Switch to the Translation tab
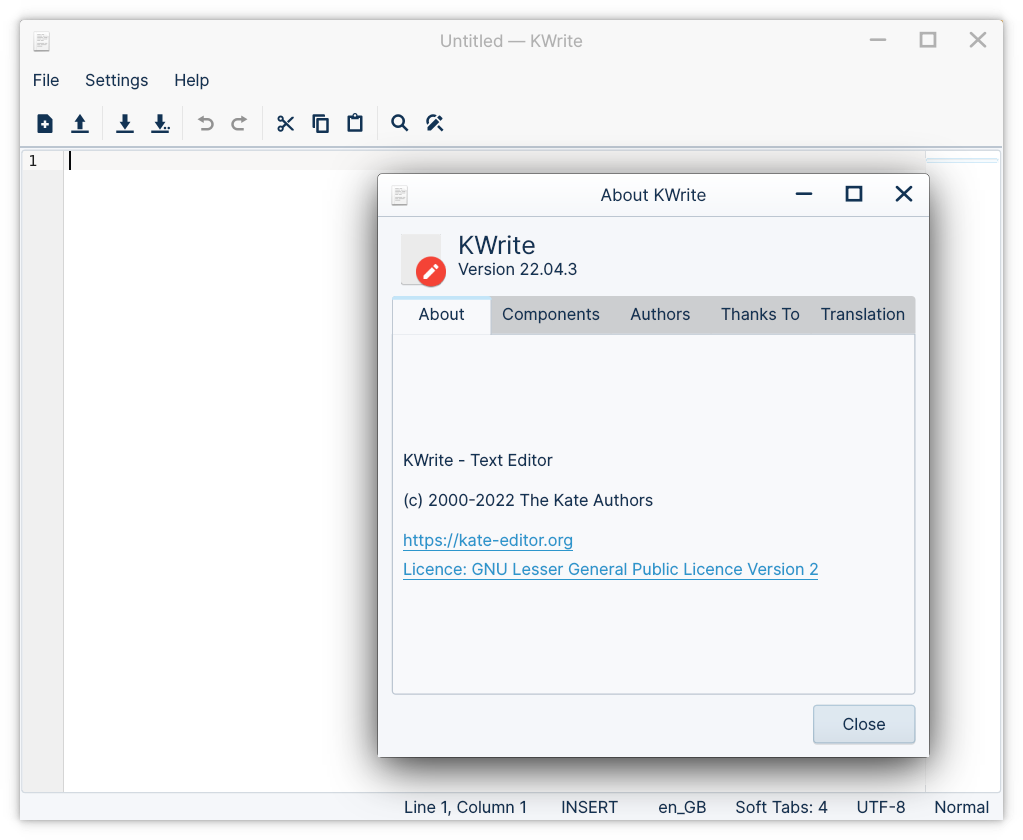The image size is (1023, 840). 863,315
